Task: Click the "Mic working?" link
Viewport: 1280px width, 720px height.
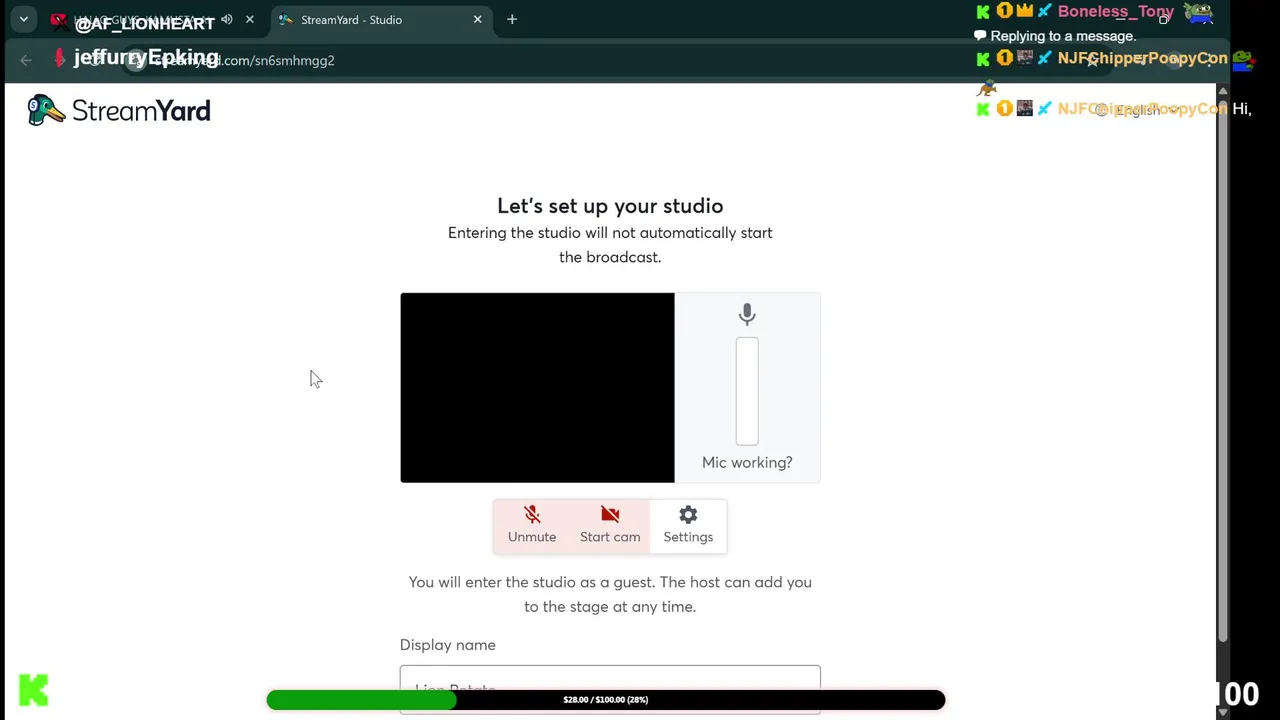Action: [x=747, y=462]
